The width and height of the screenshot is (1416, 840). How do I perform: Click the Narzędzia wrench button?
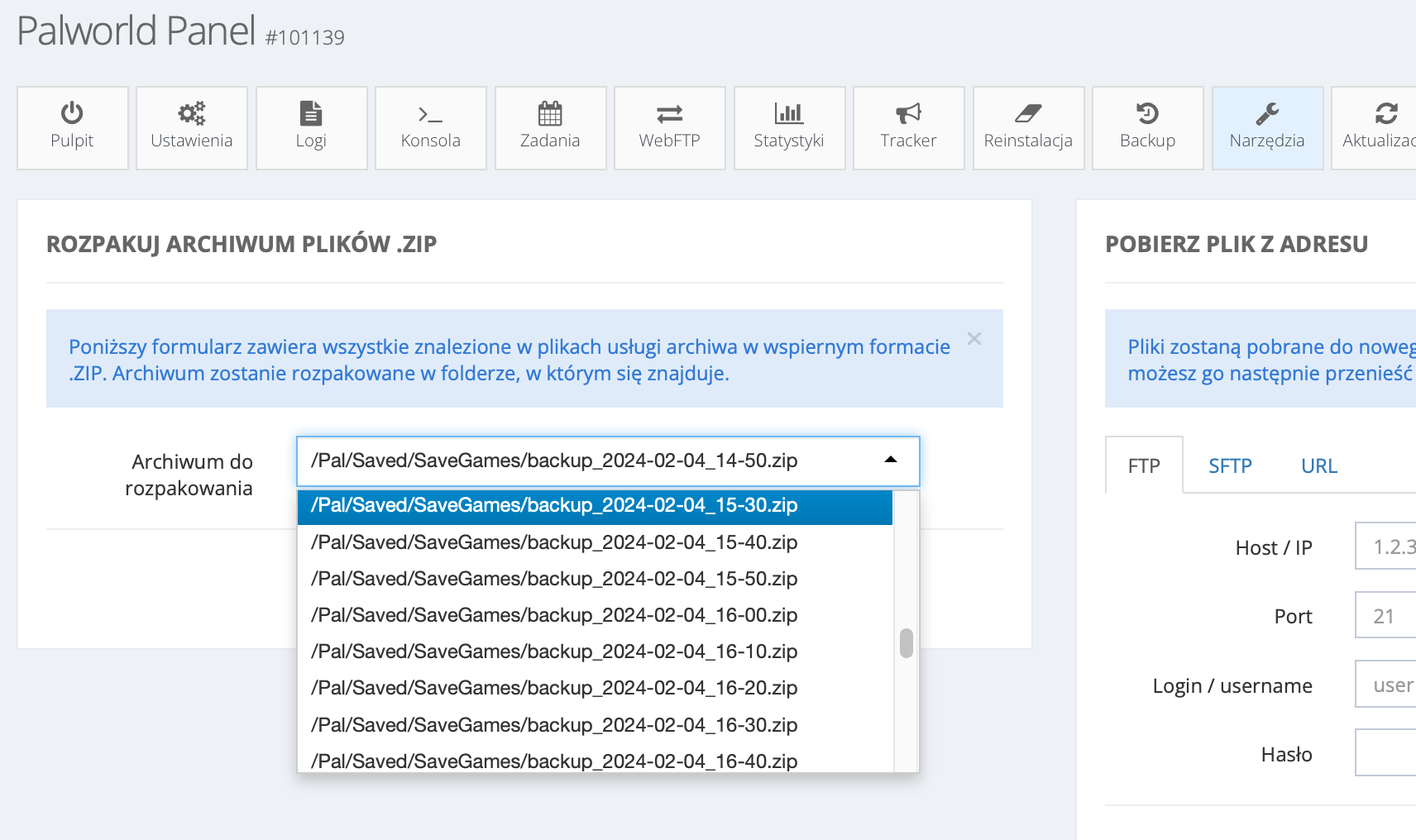[x=1266, y=127]
